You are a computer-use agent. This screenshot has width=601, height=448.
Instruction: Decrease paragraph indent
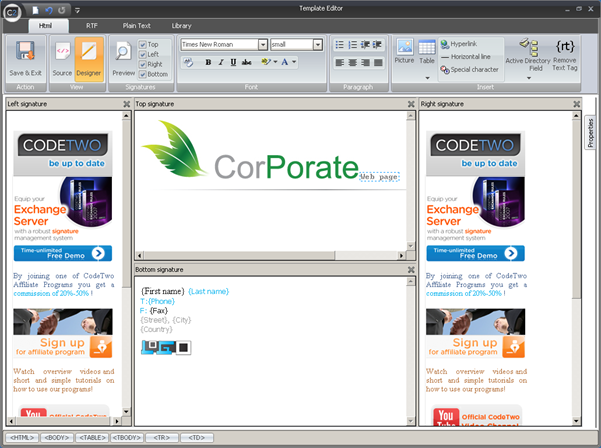point(365,44)
